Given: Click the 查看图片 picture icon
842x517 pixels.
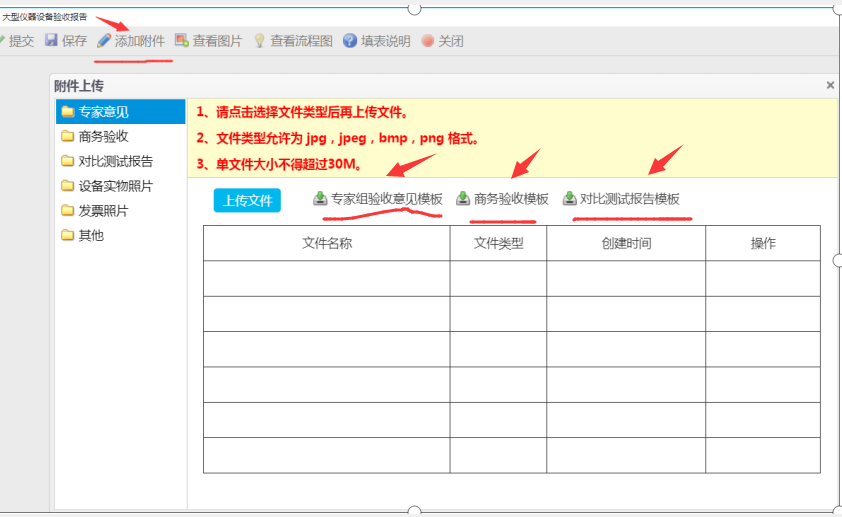Looking at the screenshot, I should coord(181,41).
